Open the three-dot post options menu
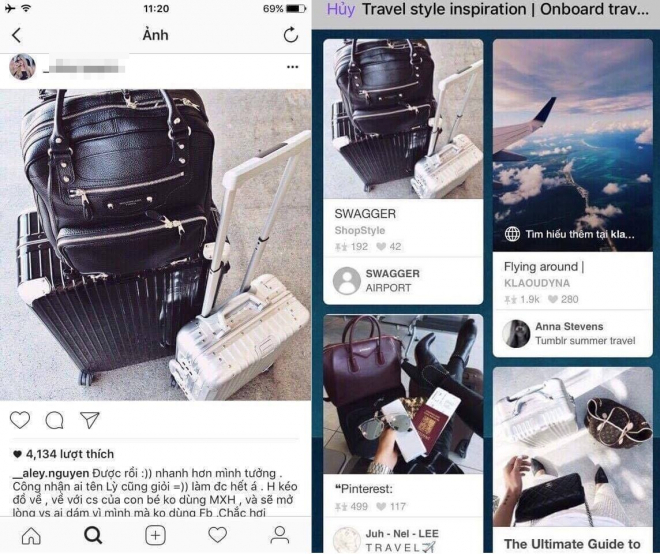The image size is (660, 554). tap(293, 67)
